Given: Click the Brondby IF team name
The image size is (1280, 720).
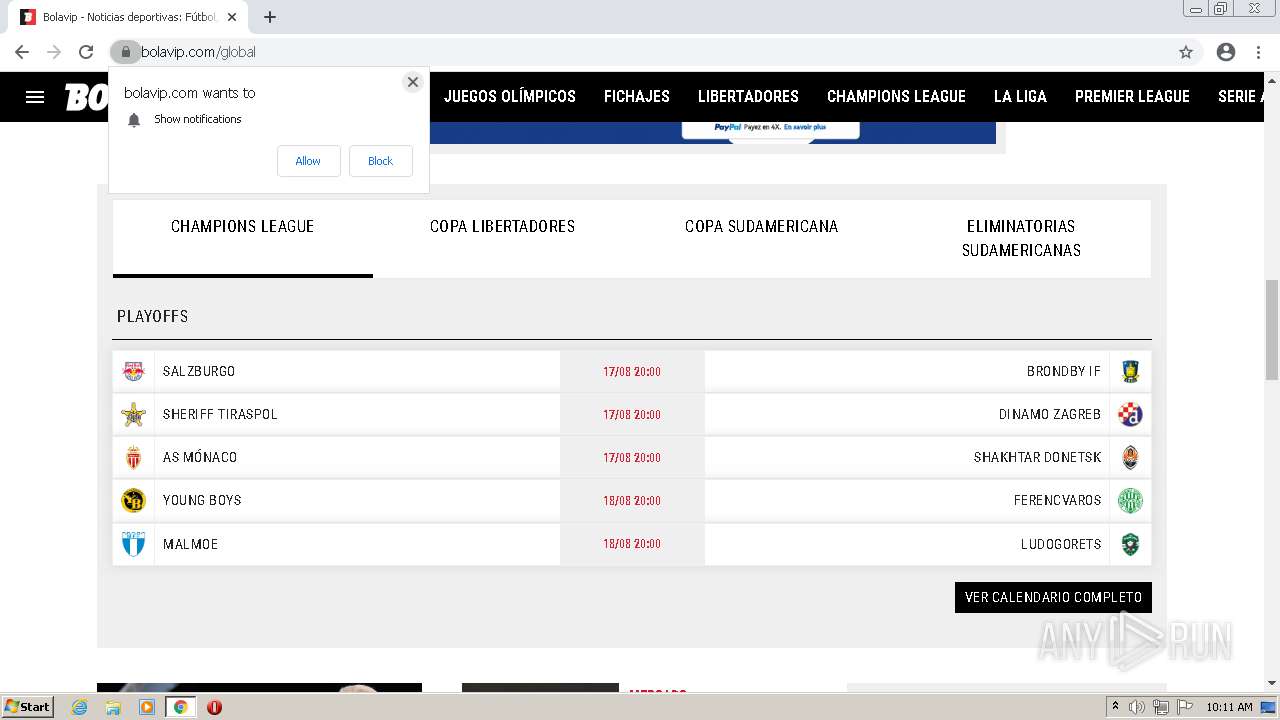Looking at the screenshot, I should pyautogui.click(x=1064, y=371).
